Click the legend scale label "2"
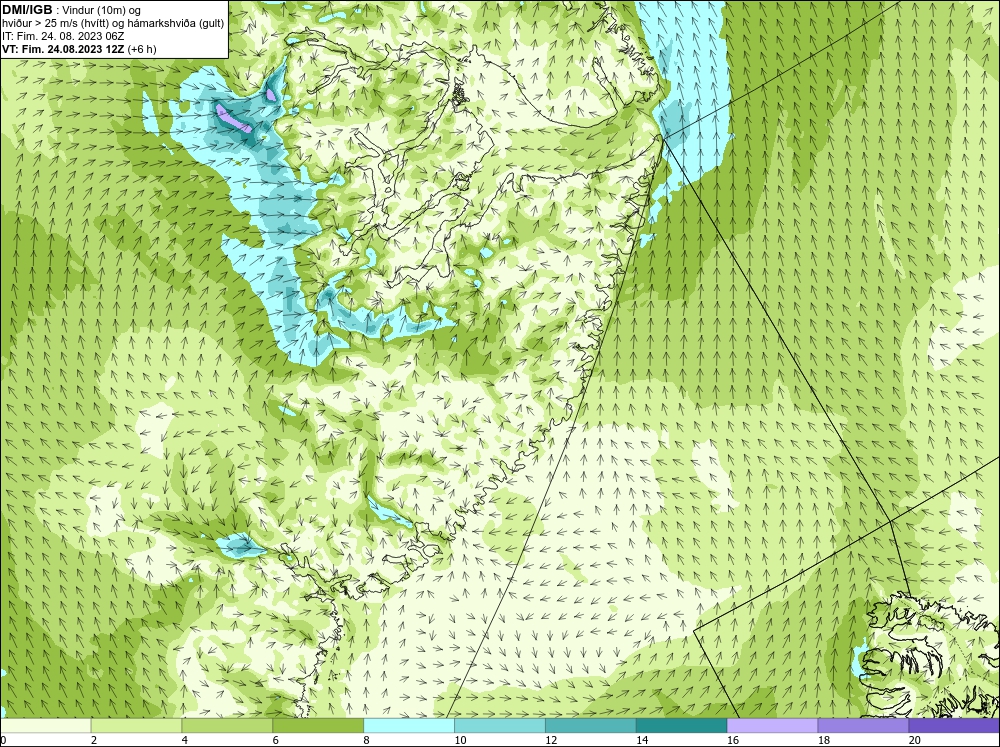1000x747 pixels. [94, 740]
